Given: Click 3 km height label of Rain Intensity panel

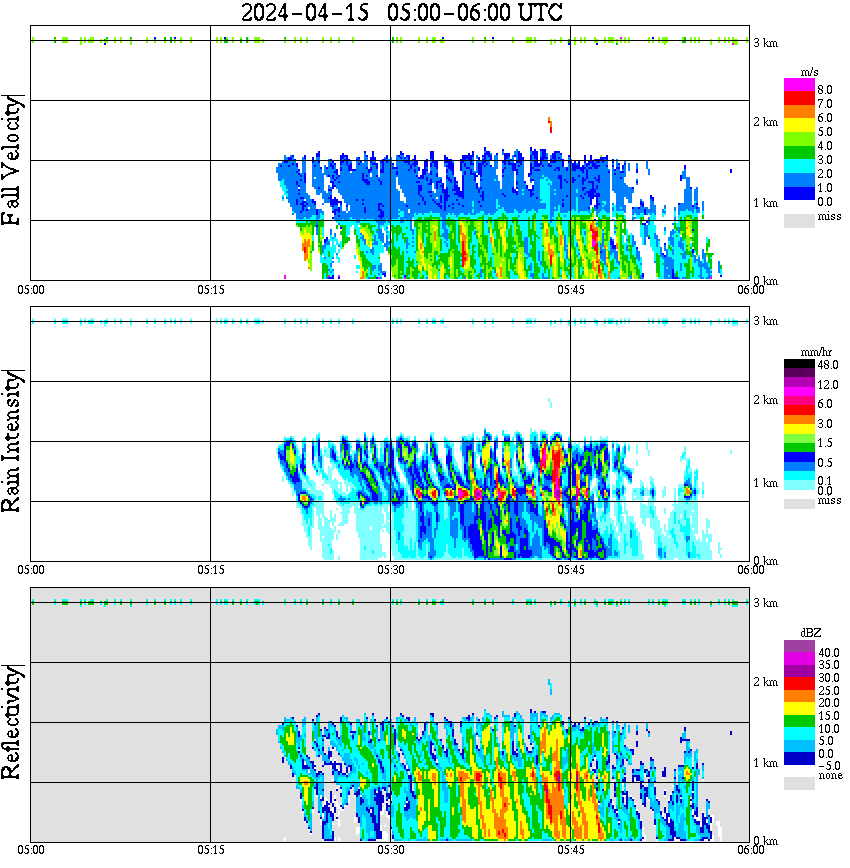Looking at the screenshot, I should pos(766,321).
